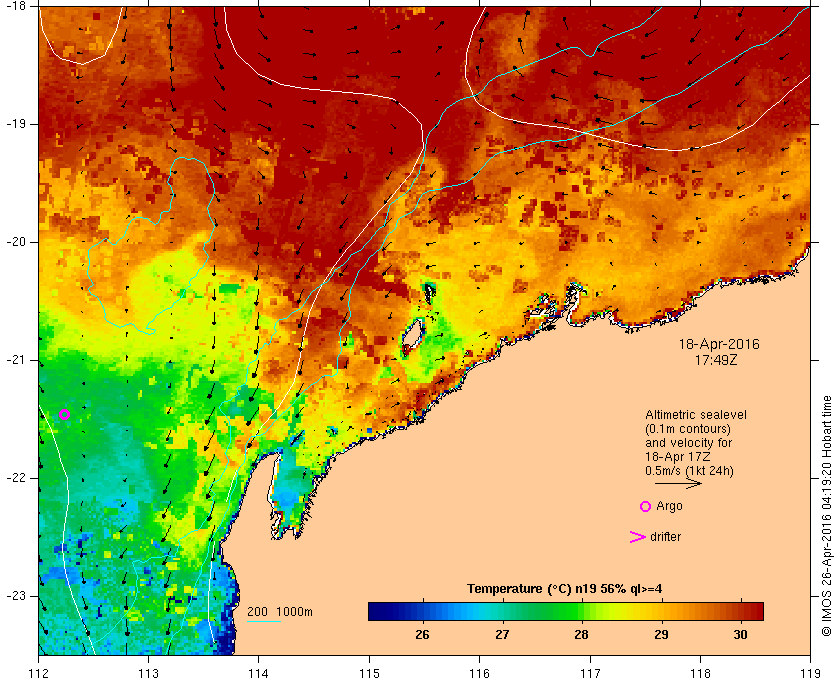The height and width of the screenshot is (680, 840).
Task: Click the longitude axis label 114
Action: [259, 673]
